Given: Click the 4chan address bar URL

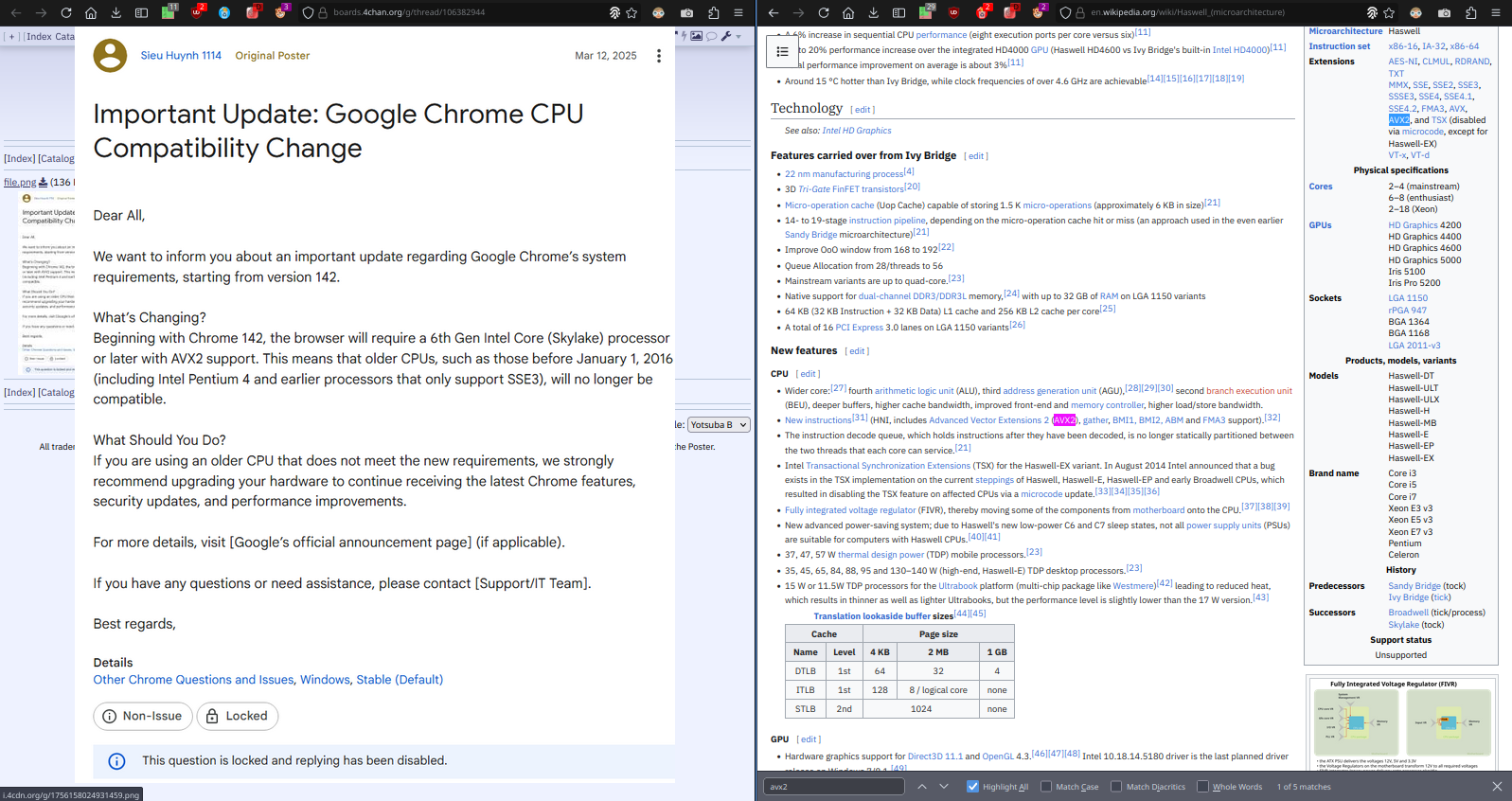Looking at the screenshot, I should [x=409, y=12].
